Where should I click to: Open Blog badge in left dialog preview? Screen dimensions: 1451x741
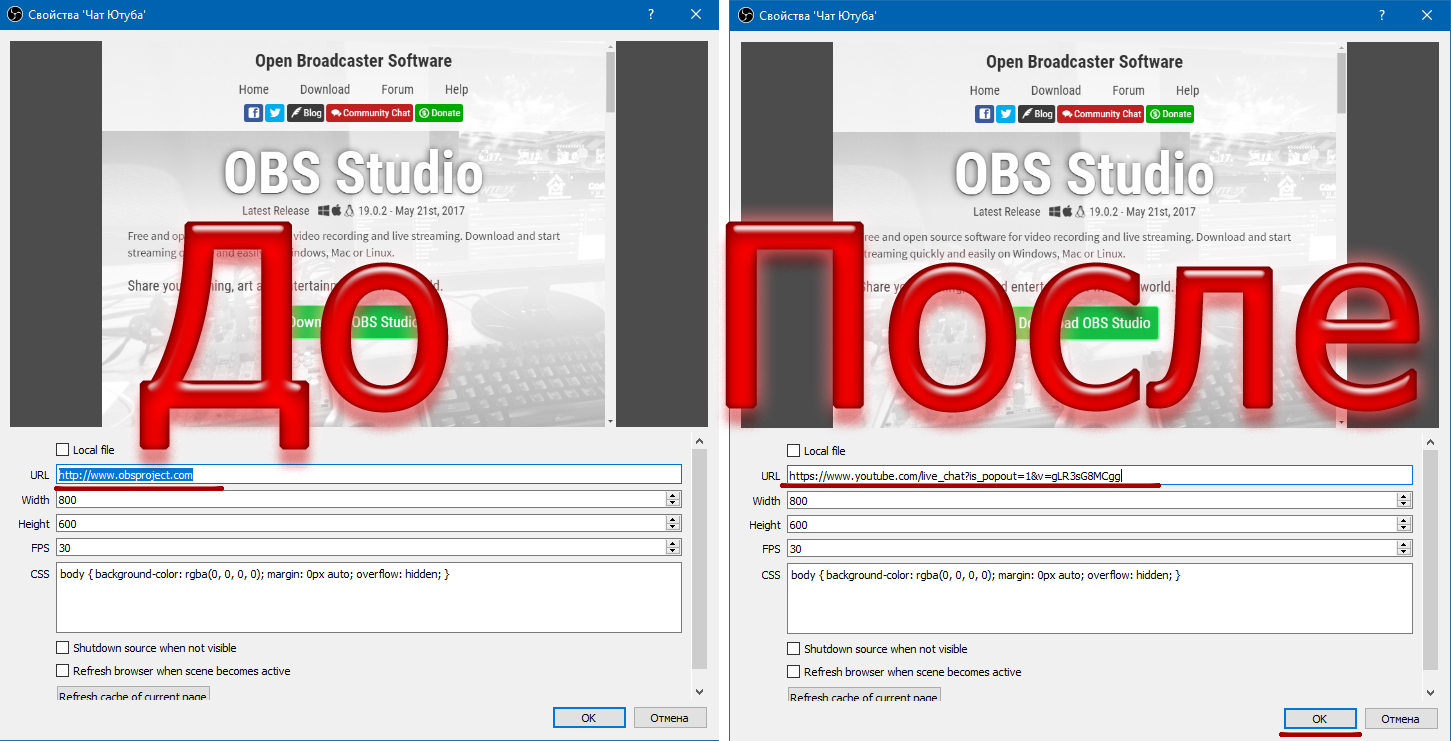click(x=305, y=113)
